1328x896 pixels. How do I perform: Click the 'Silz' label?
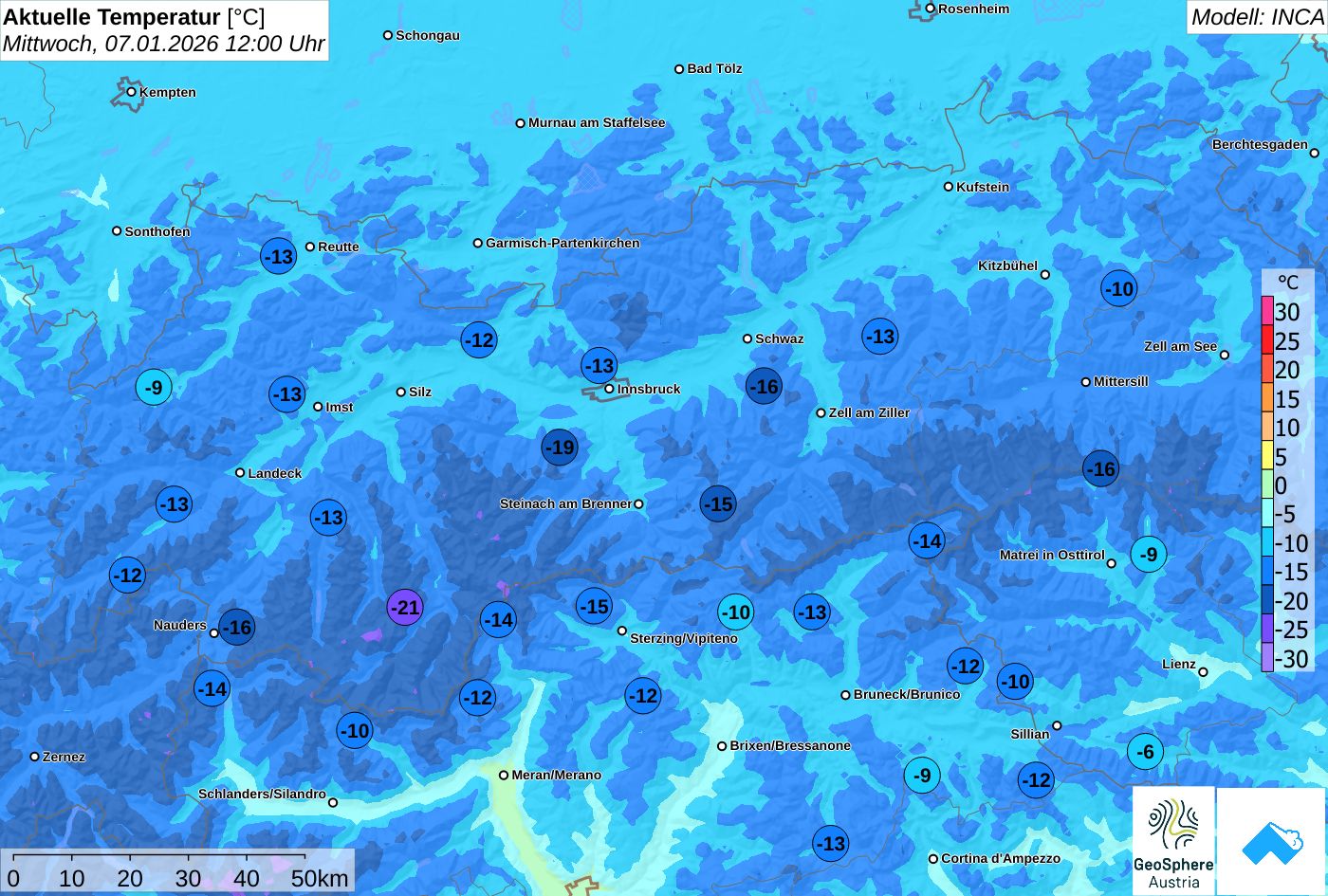[x=420, y=392]
